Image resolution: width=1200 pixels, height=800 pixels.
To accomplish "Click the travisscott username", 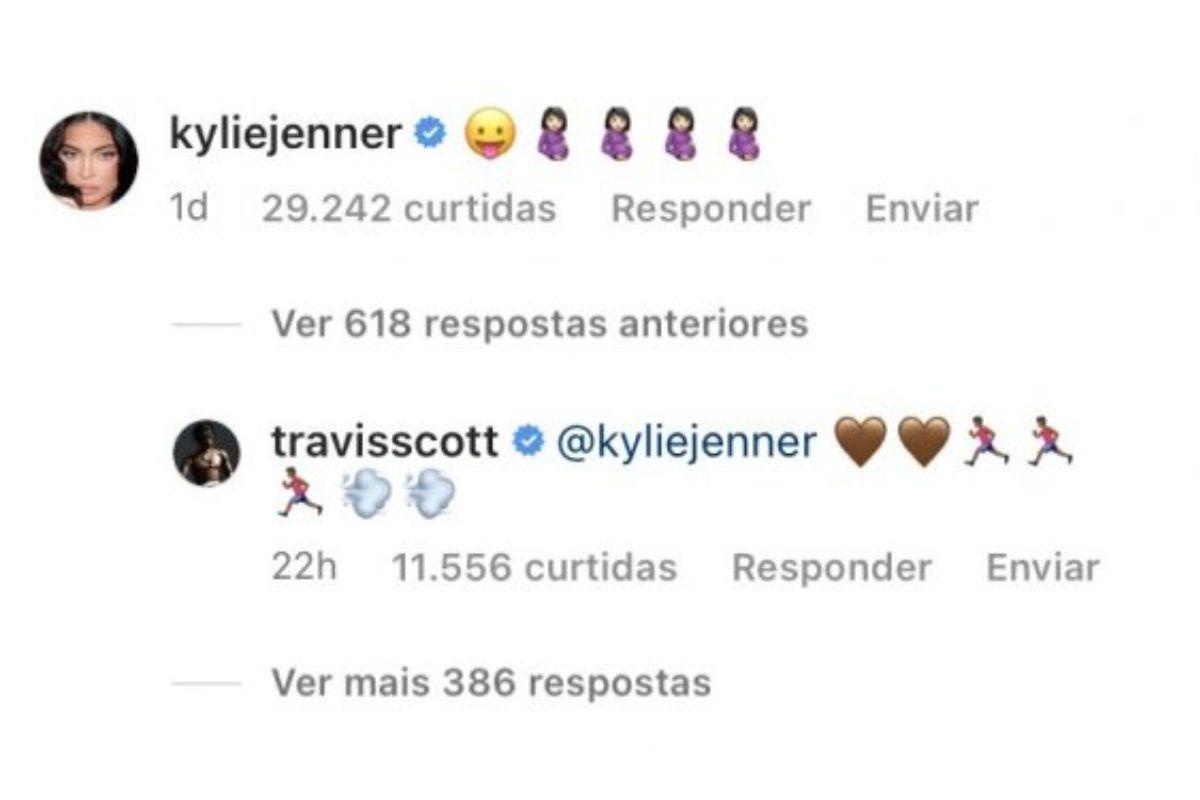I will tap(385, 441).
